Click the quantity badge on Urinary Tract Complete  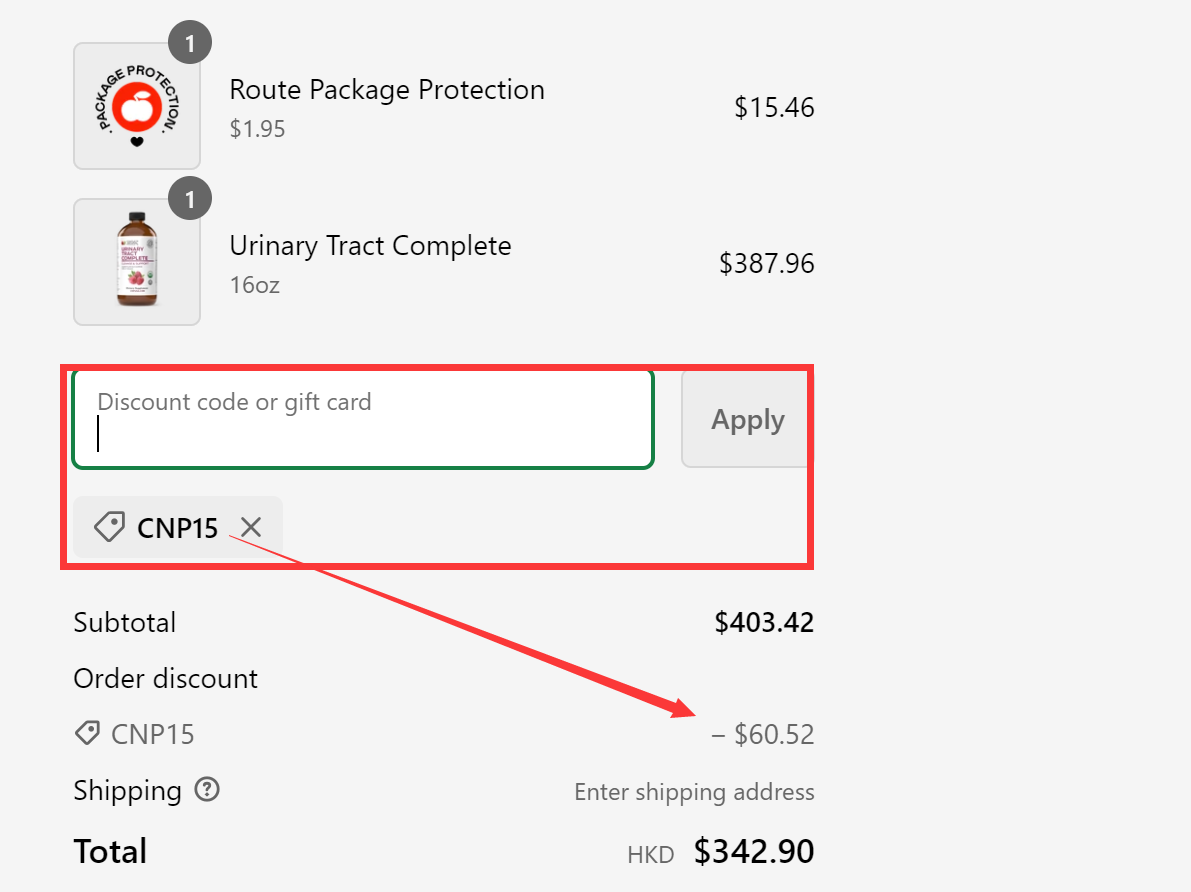[x=190, y=199]
